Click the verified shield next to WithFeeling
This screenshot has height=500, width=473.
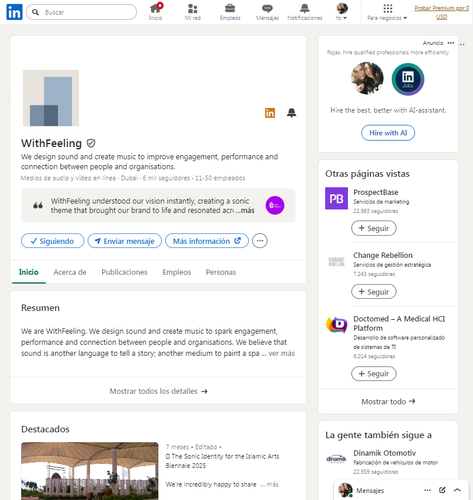[91, 143]
